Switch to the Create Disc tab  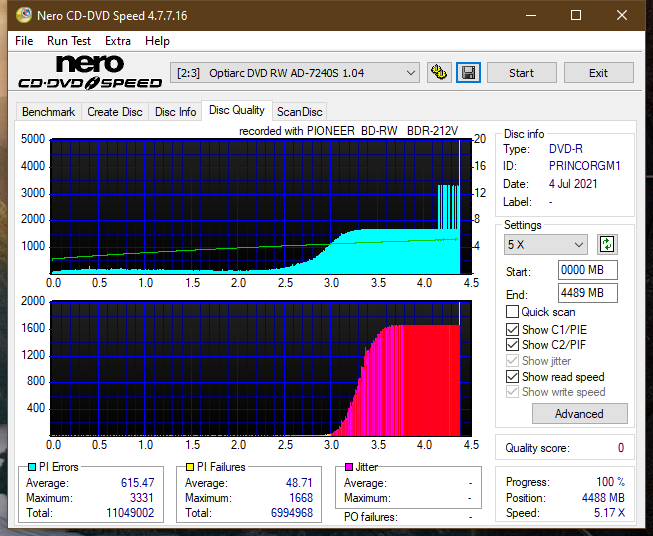pos(115,112)
